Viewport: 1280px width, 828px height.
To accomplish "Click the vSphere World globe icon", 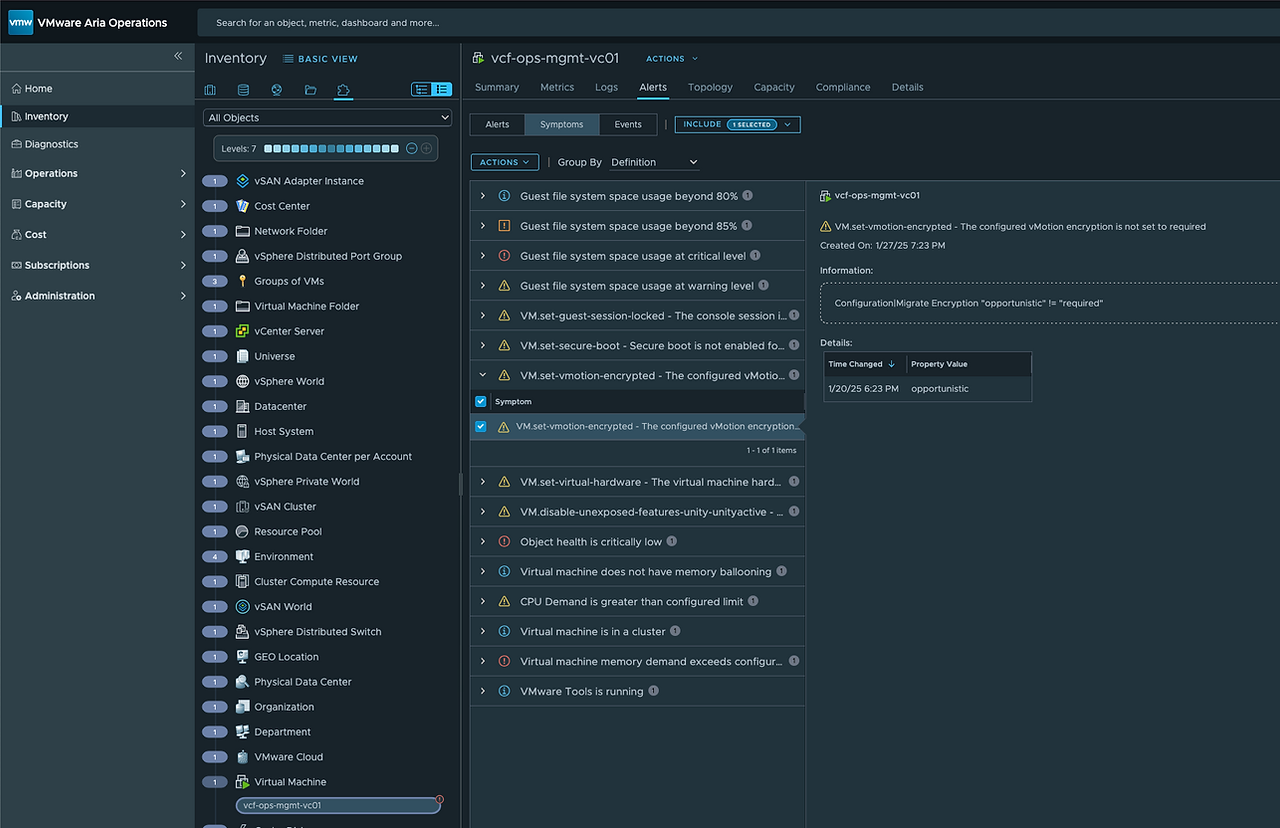I will (242, 381).
